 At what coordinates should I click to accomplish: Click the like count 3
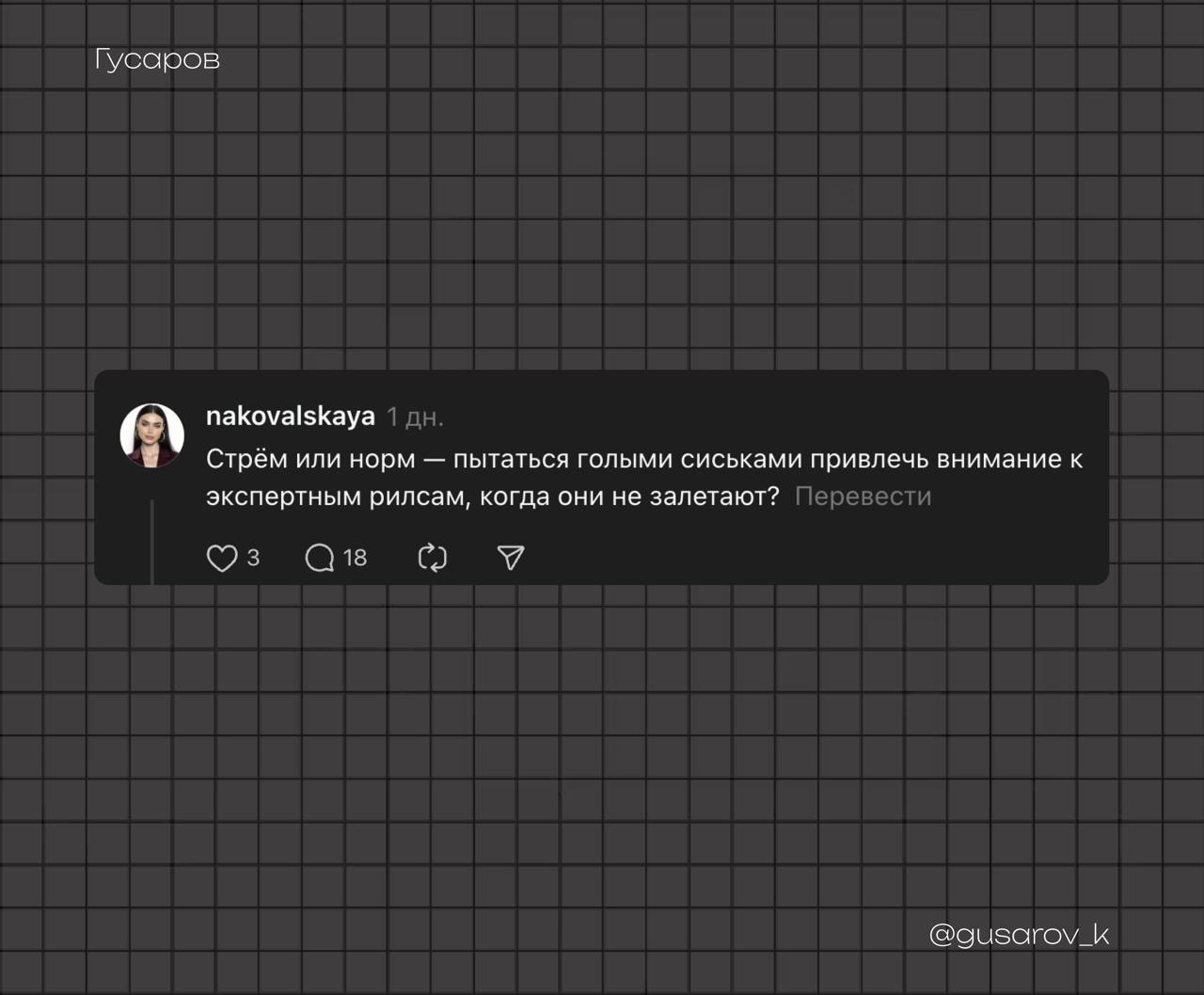(x=253, y=558)
